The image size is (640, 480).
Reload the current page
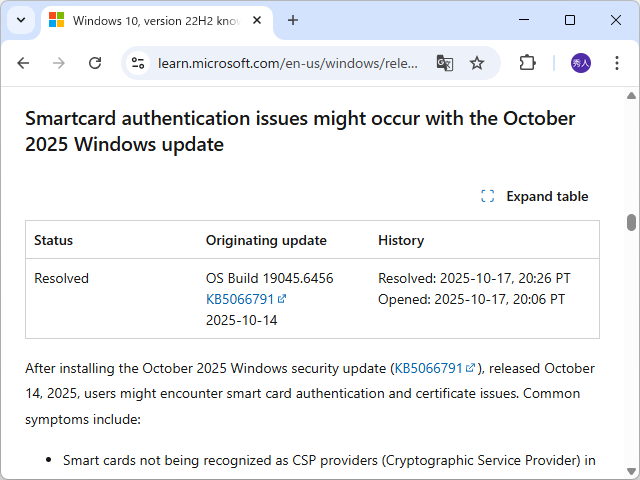[x=95, y=63]
